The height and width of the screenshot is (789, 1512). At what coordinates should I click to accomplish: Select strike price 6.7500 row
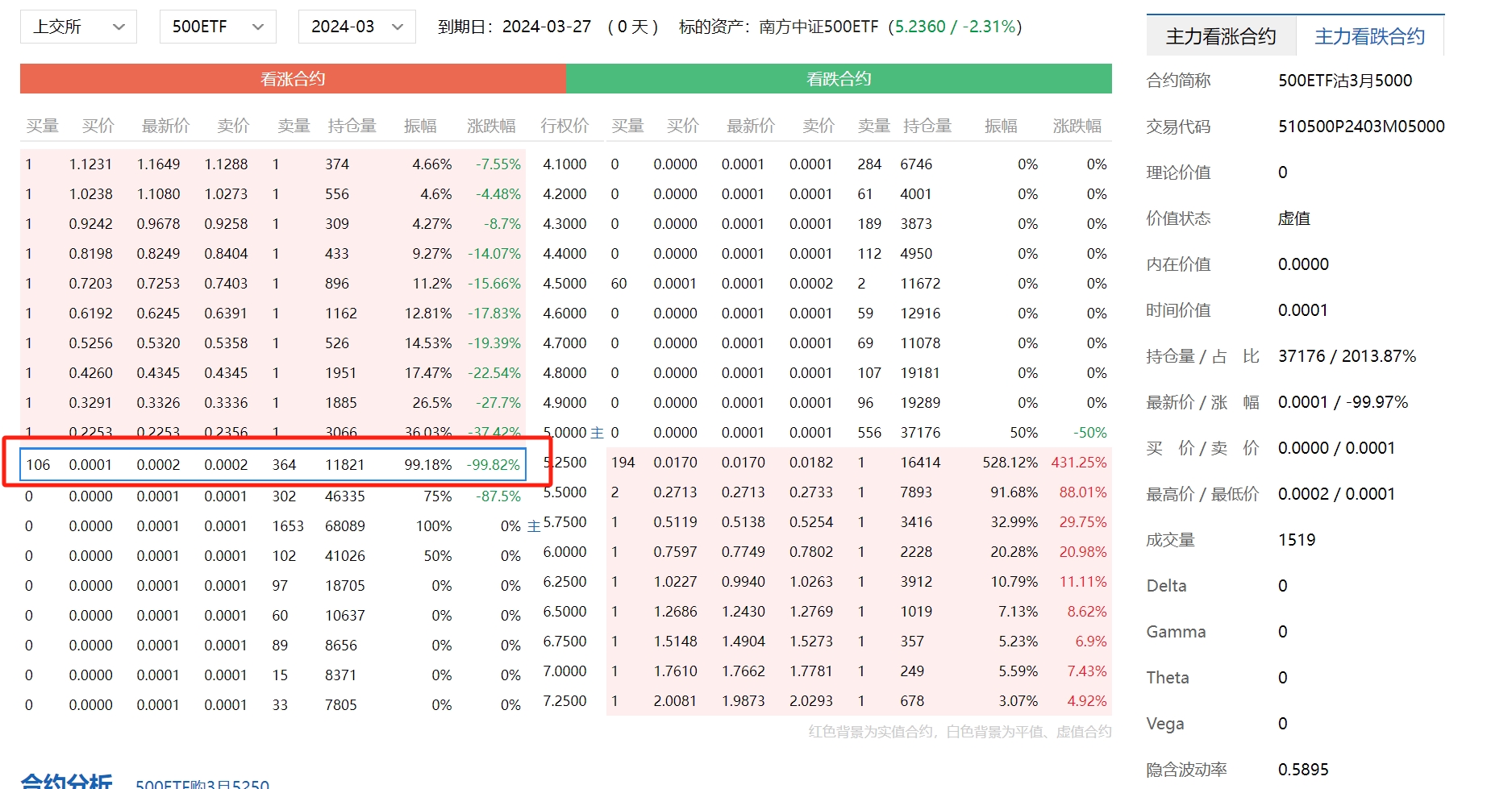pyautogui.click(x=564, y=642)
